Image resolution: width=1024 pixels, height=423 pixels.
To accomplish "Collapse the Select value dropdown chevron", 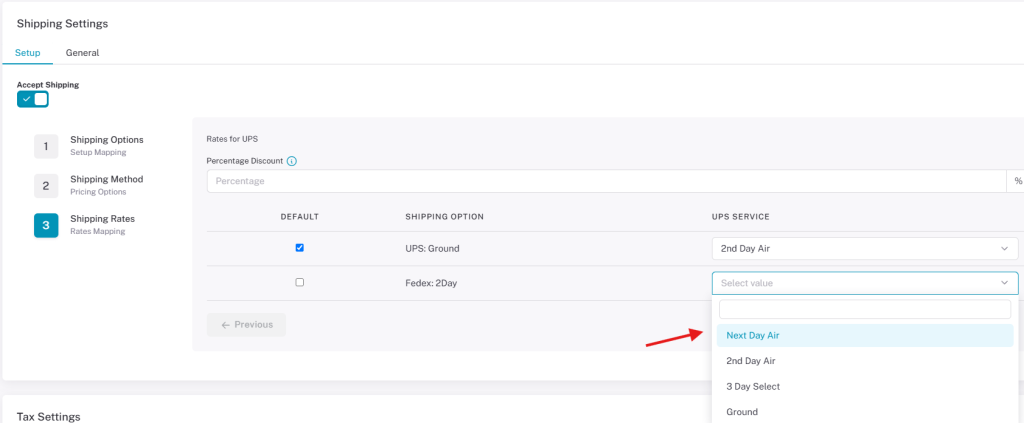I will point(1004,283).
